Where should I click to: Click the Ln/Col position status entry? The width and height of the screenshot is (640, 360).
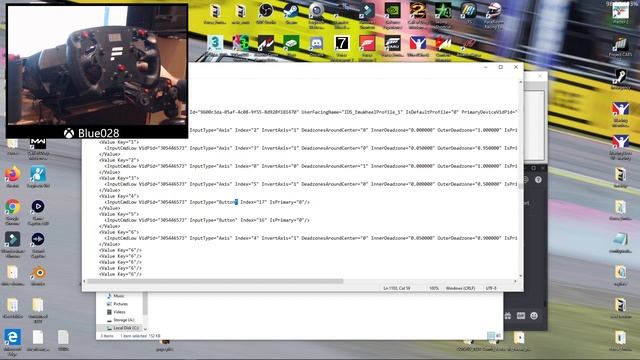tap(397, 288)
